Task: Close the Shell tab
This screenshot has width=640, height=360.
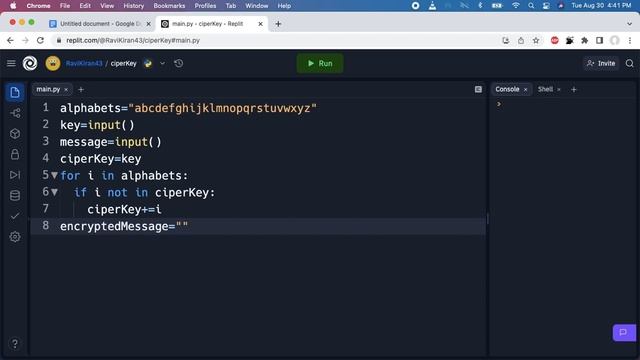Action: tap(559, 89)
